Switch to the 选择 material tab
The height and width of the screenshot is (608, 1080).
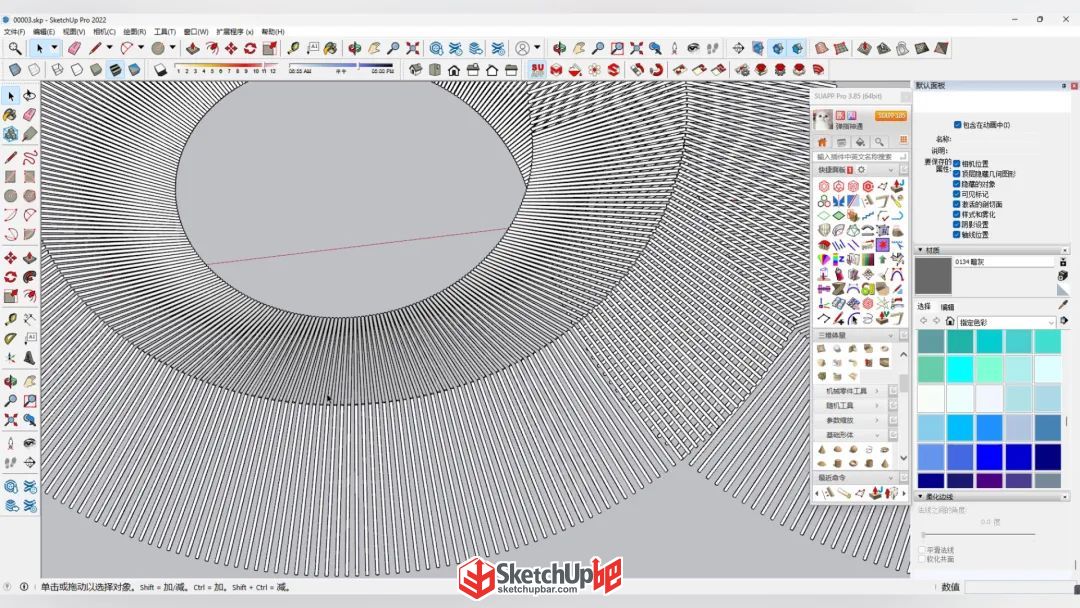click(924, 306)
